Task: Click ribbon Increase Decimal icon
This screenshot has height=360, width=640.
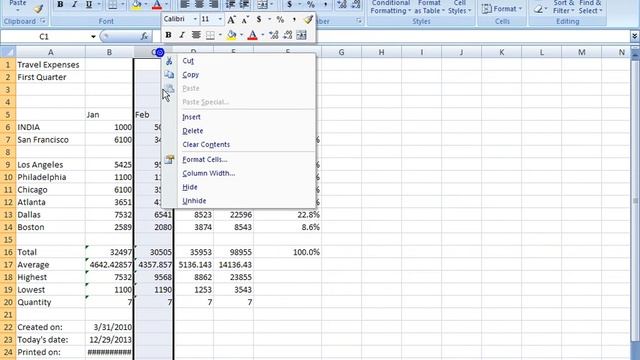Action: 342,4
